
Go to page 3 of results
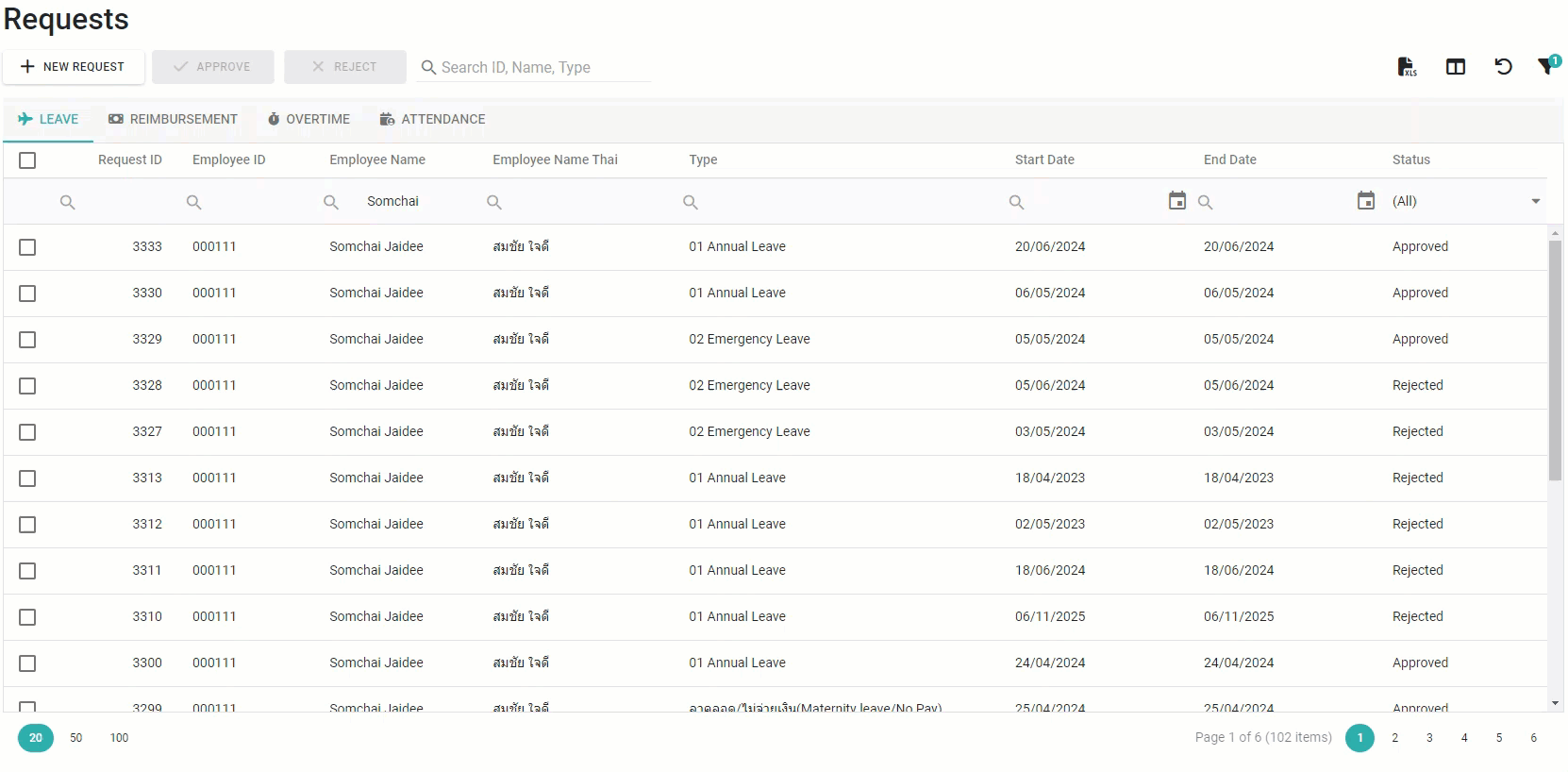(x=1429, y=738)
